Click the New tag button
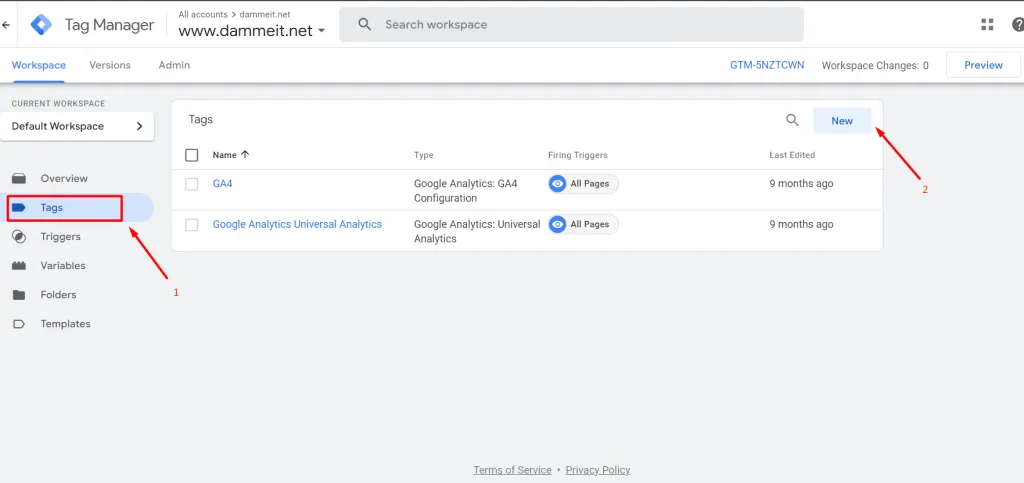Image resolution: width=1024 pixels, height=483 pixels. point(842,121)
